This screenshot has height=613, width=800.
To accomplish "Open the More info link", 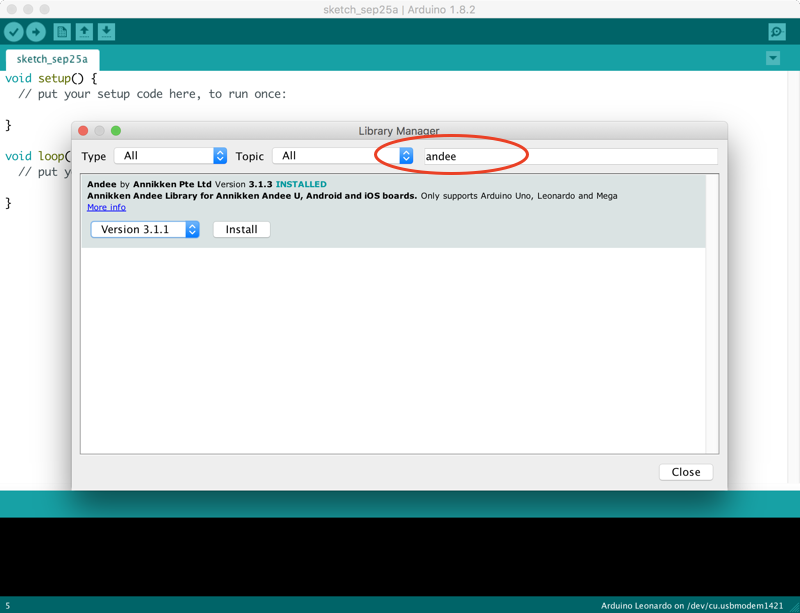I will (106, 207).
